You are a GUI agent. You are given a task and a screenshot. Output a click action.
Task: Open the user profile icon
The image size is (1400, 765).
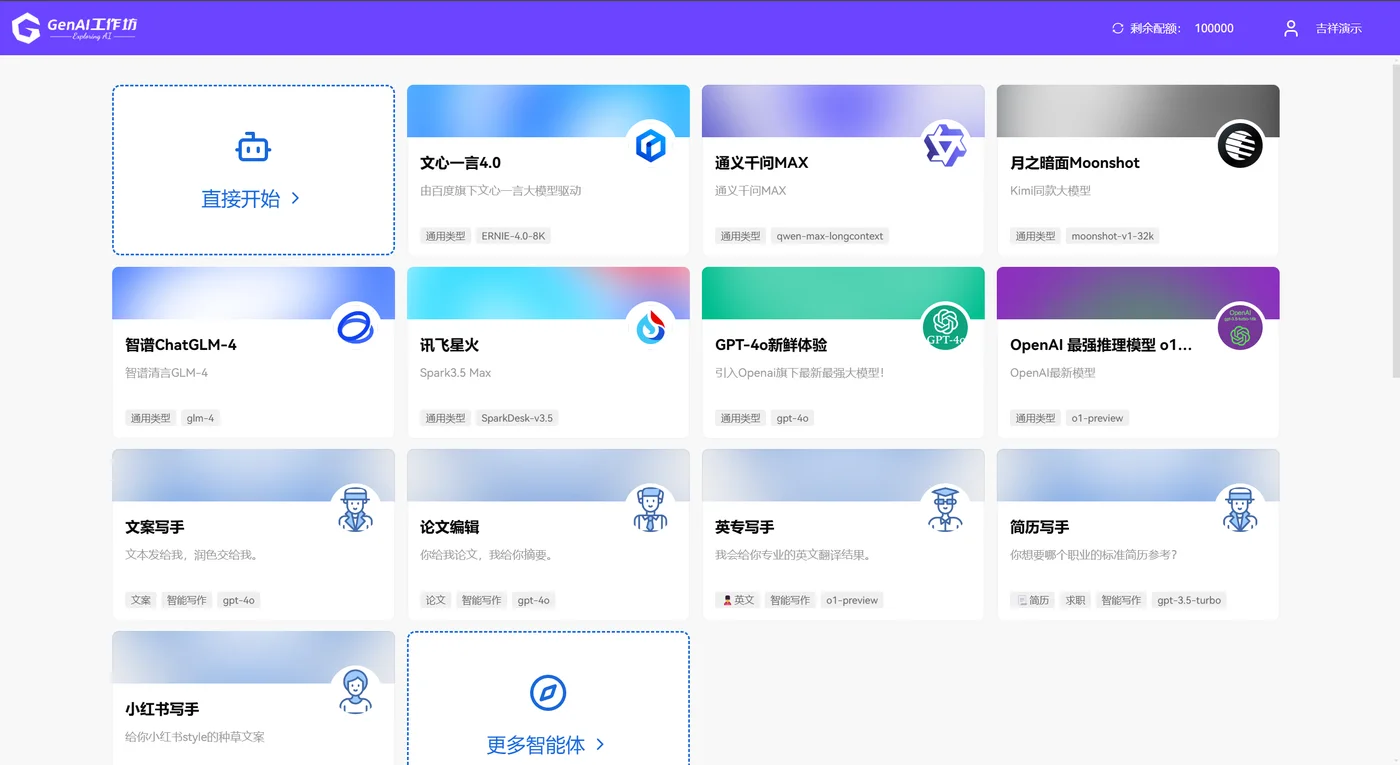1291,28
